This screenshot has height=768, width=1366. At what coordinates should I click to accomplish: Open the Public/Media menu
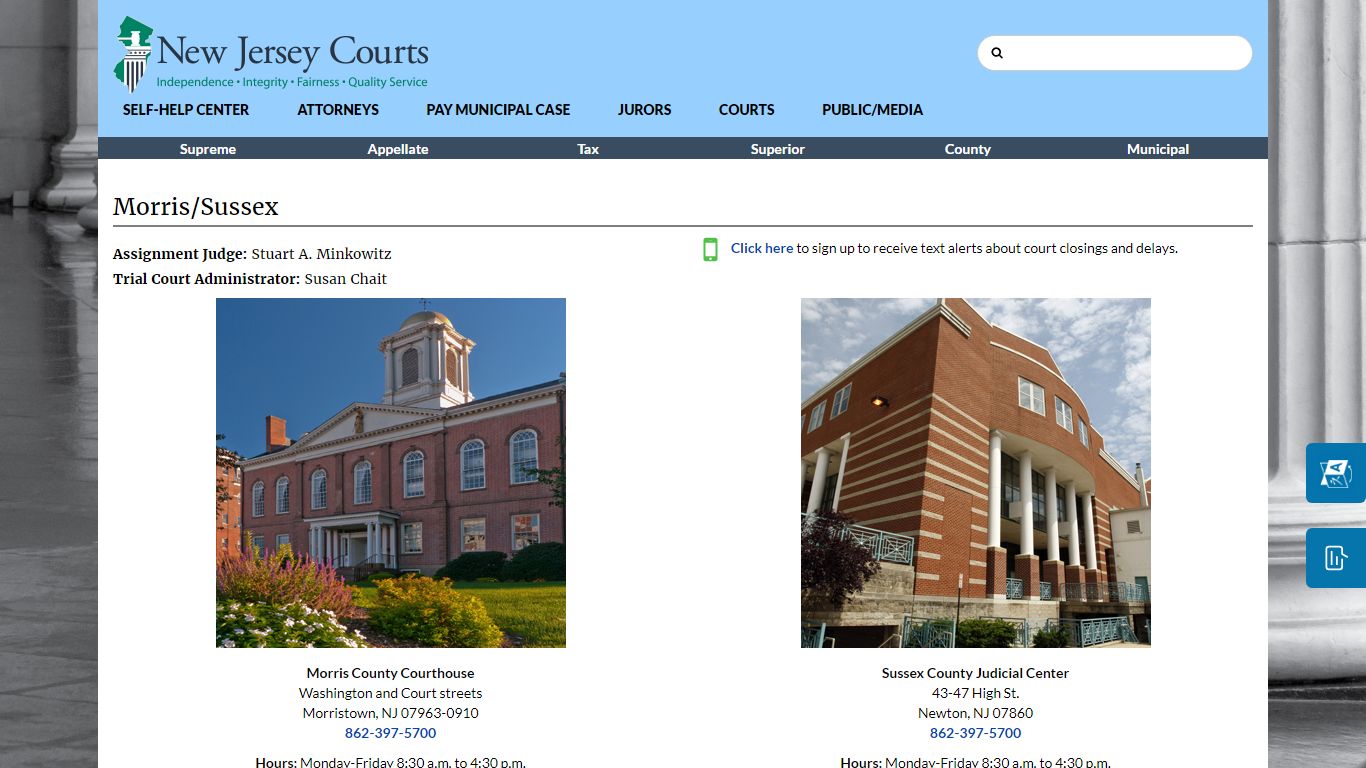pos(873,110)
